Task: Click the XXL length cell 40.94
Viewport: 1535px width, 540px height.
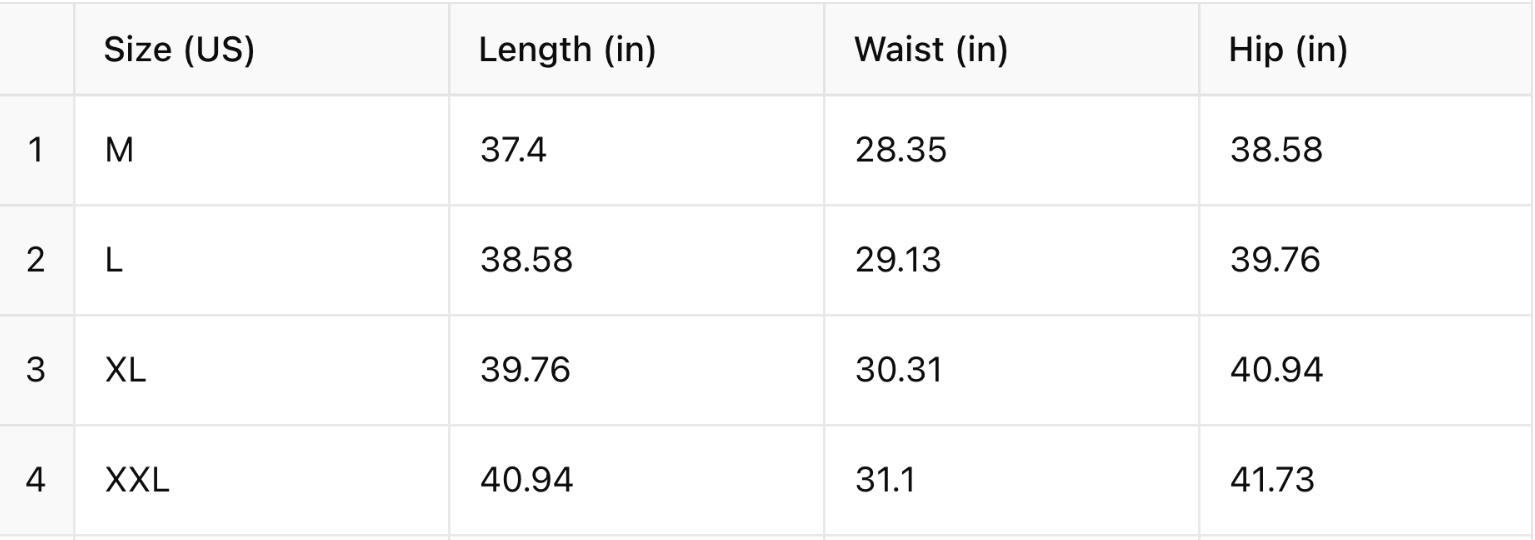Action: coord(526,481)
